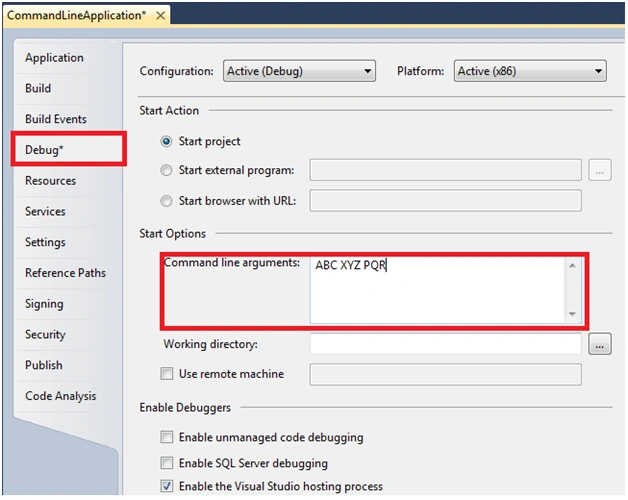Show the Security page
The image size is (628, 500).
[45, 335]
